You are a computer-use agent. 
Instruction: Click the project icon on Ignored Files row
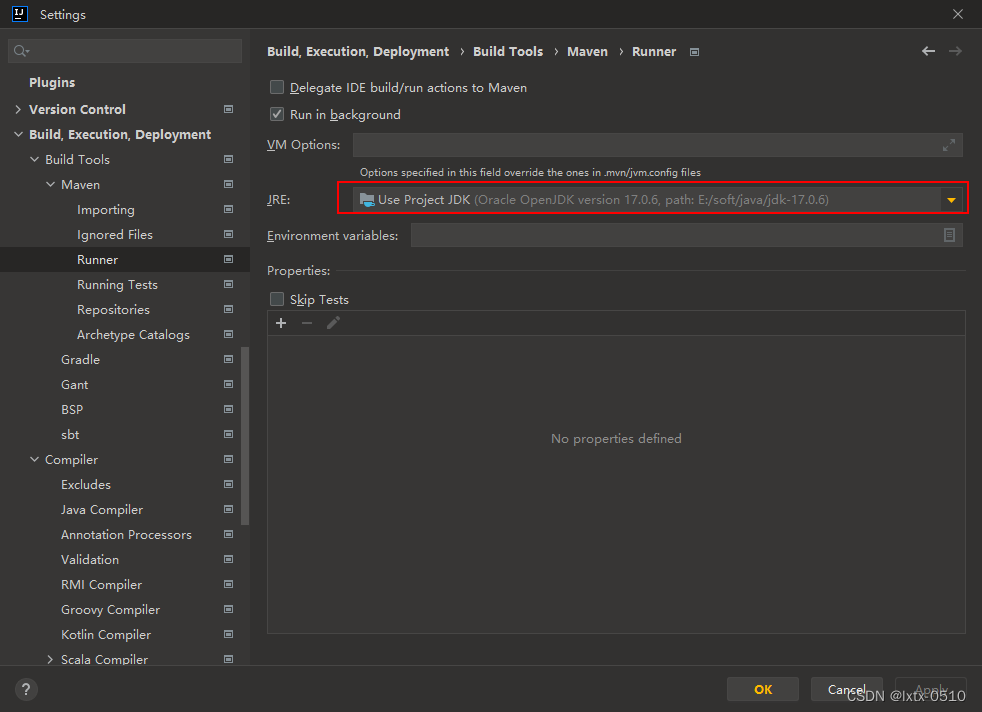(229, 234)
